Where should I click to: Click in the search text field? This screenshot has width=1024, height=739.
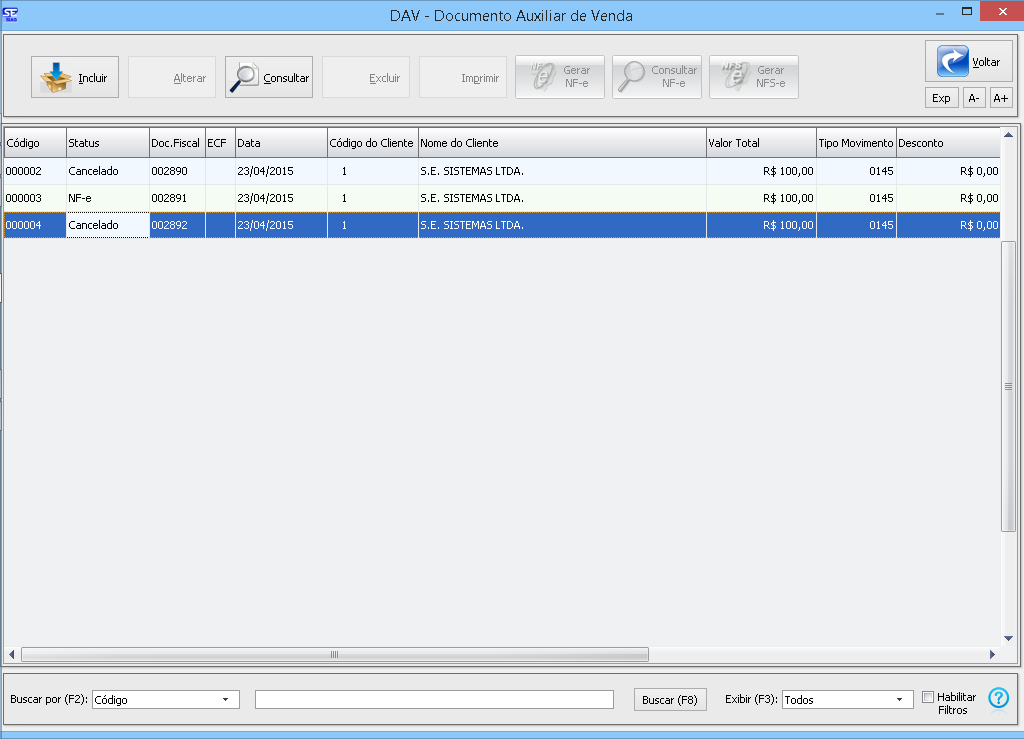(x=434, y=700)
